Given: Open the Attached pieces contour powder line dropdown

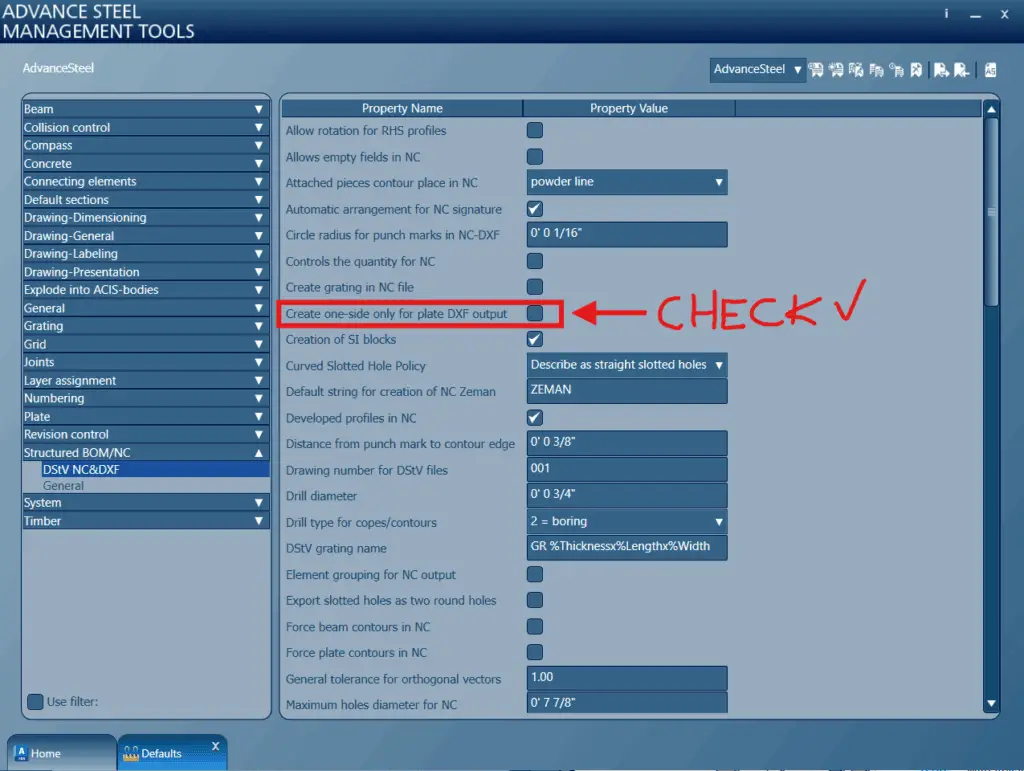Looking at the screenshot, I should coord(627,182).
